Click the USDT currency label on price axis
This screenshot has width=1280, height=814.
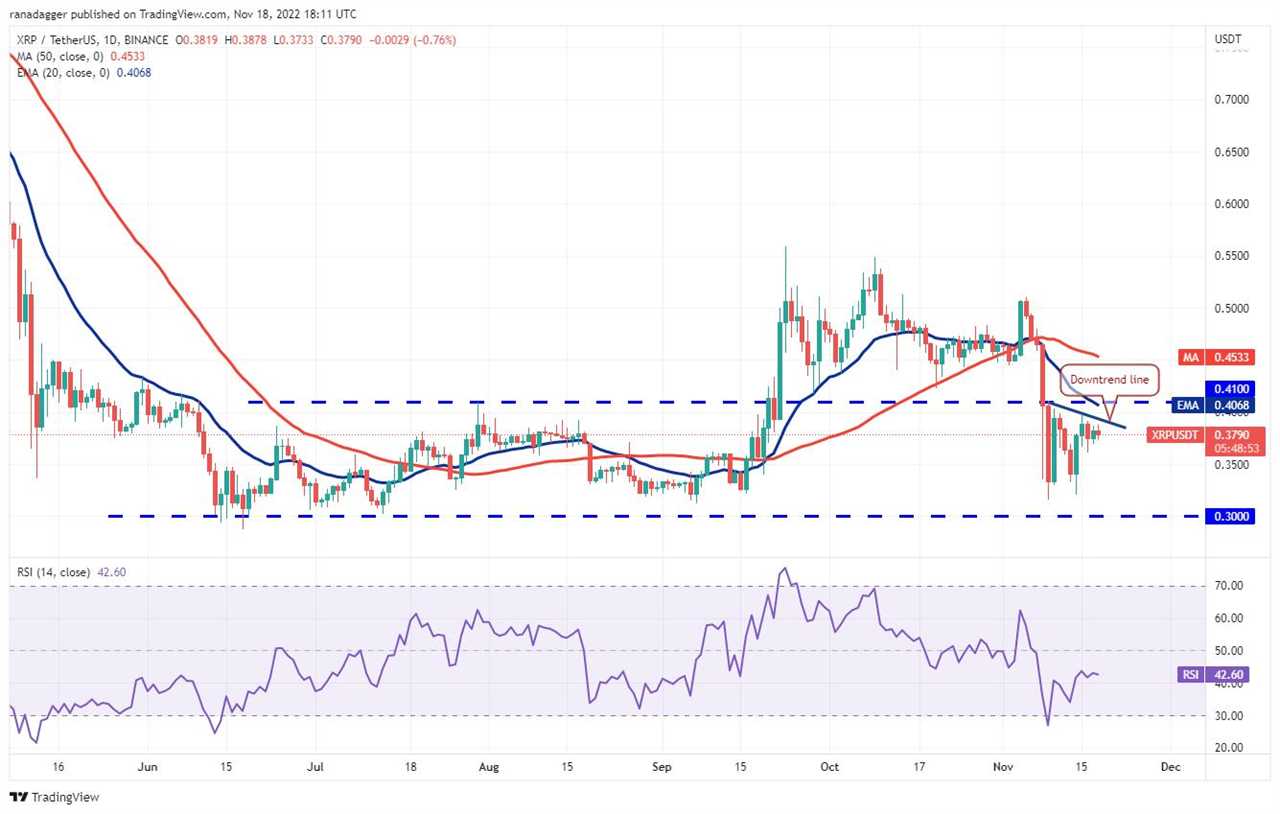(1228, 41)
